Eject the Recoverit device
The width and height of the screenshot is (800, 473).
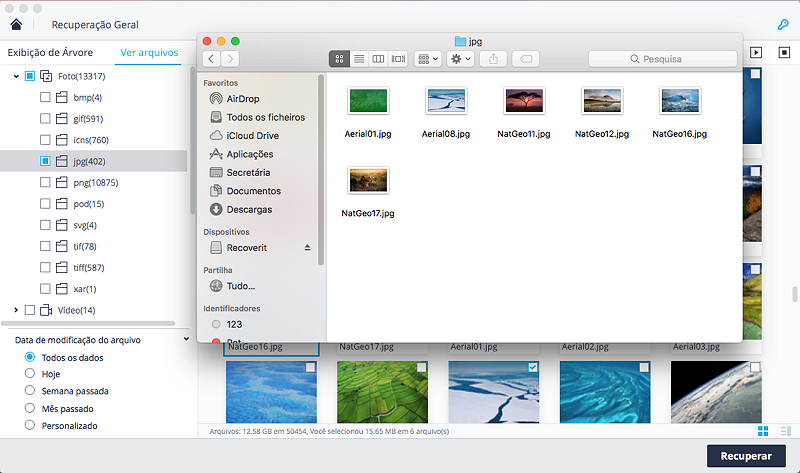(307, 247)
